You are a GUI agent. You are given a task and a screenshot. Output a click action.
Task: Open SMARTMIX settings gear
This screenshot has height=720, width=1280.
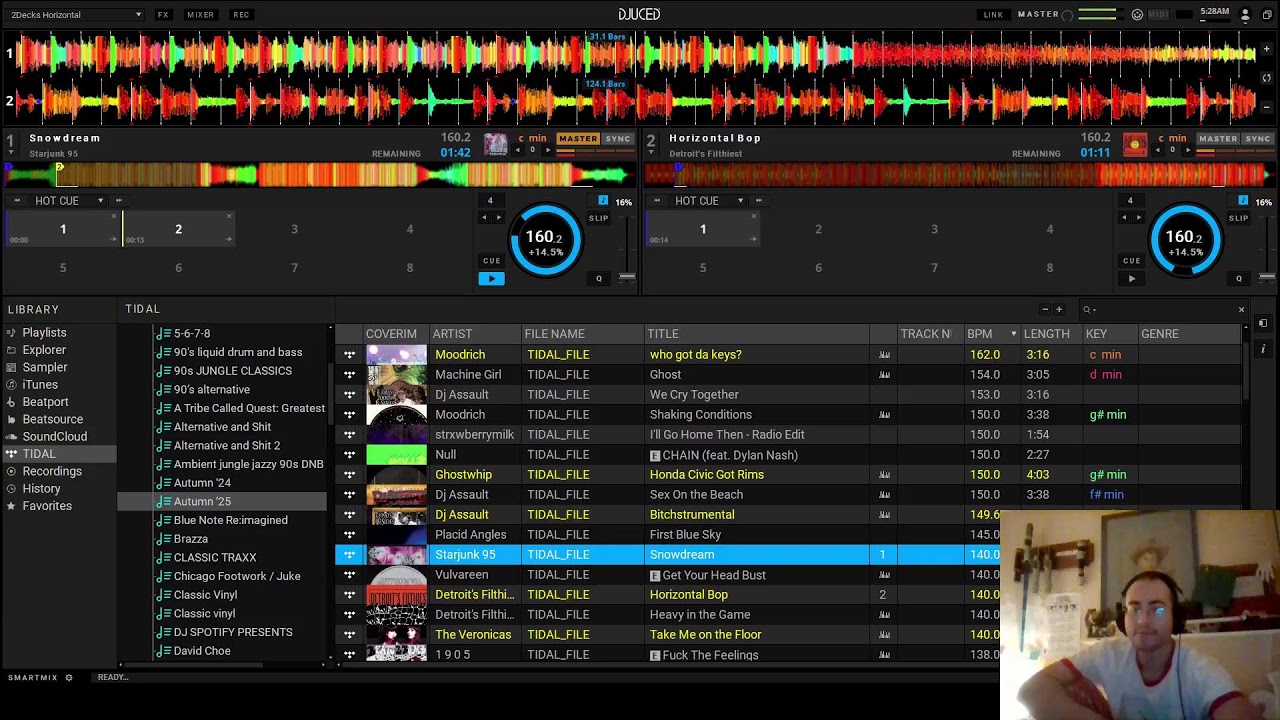[69, 678]
